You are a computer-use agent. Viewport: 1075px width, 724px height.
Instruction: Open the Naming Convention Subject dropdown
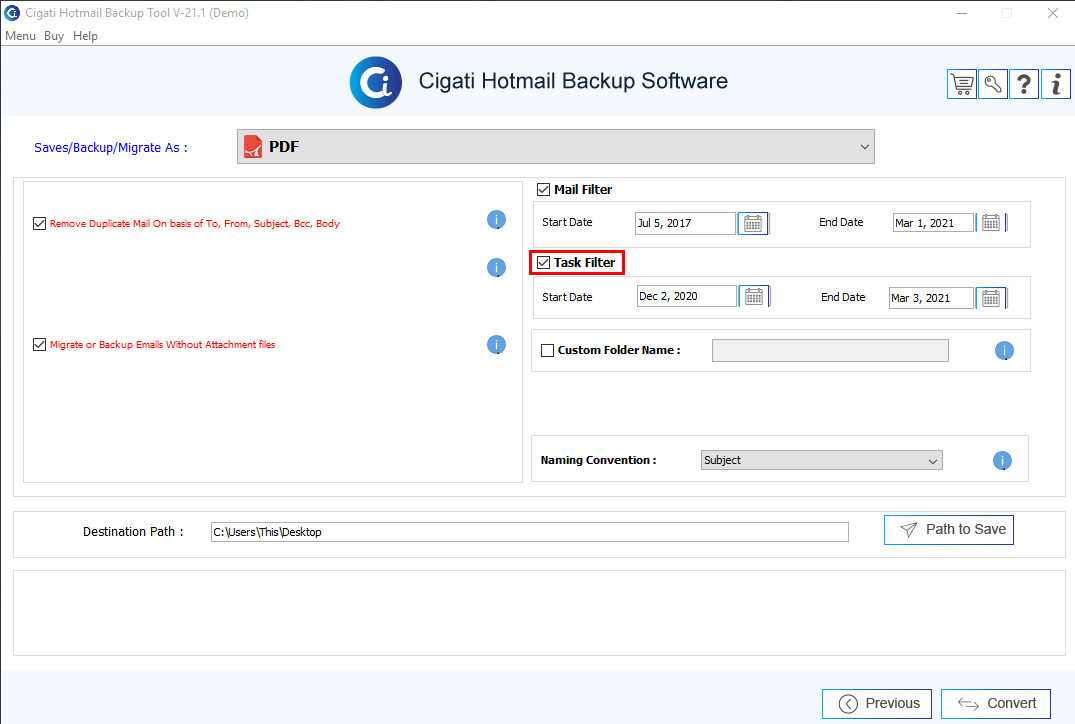tap(822, 460)
